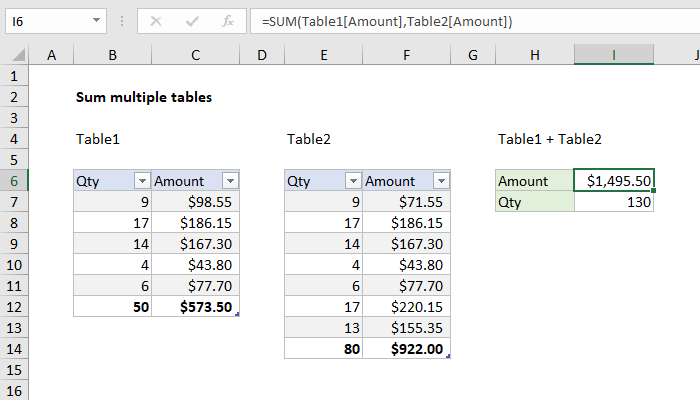The image size is (700, 400).
Task: Open Table1 Qty filter dropdown
Action: (x=141, y=181)
